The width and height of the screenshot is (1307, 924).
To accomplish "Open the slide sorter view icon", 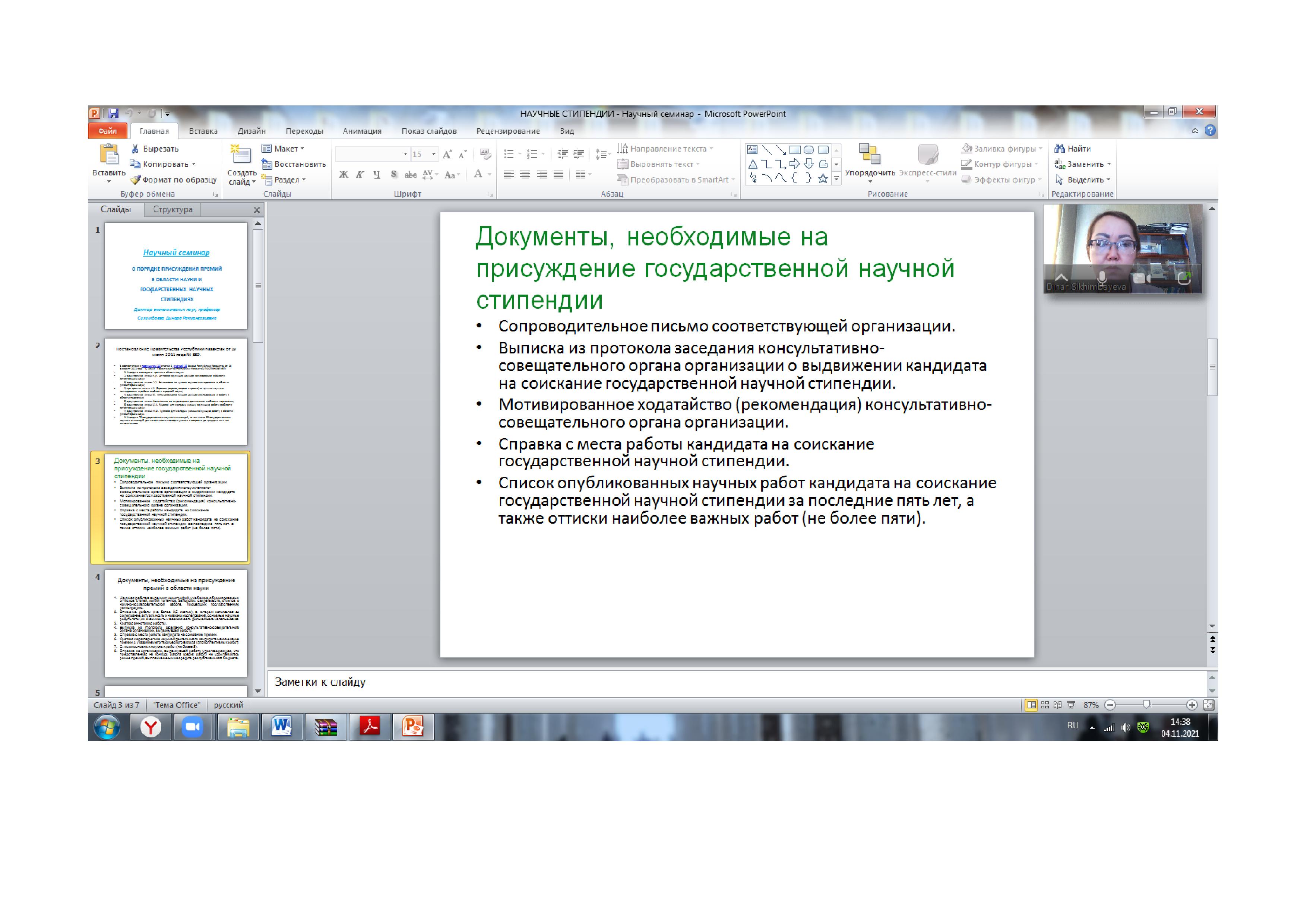I will [1045, 705].
